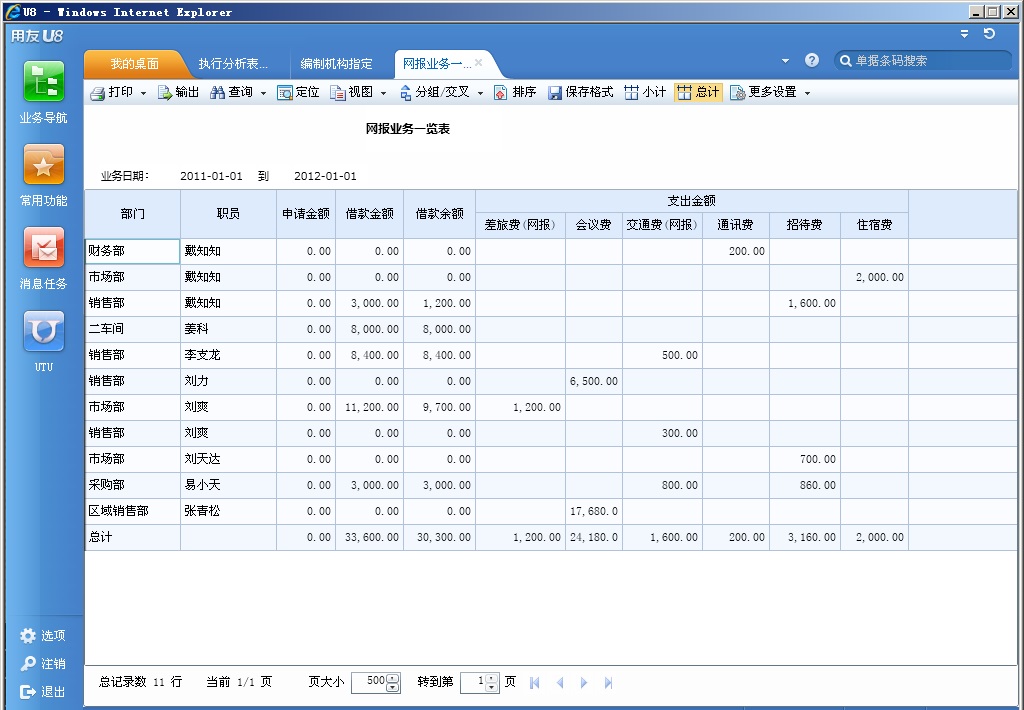Click the 33,600.00 total loan cell
The height and width of the screenshot is (710, 1024).
coord(370,538)
